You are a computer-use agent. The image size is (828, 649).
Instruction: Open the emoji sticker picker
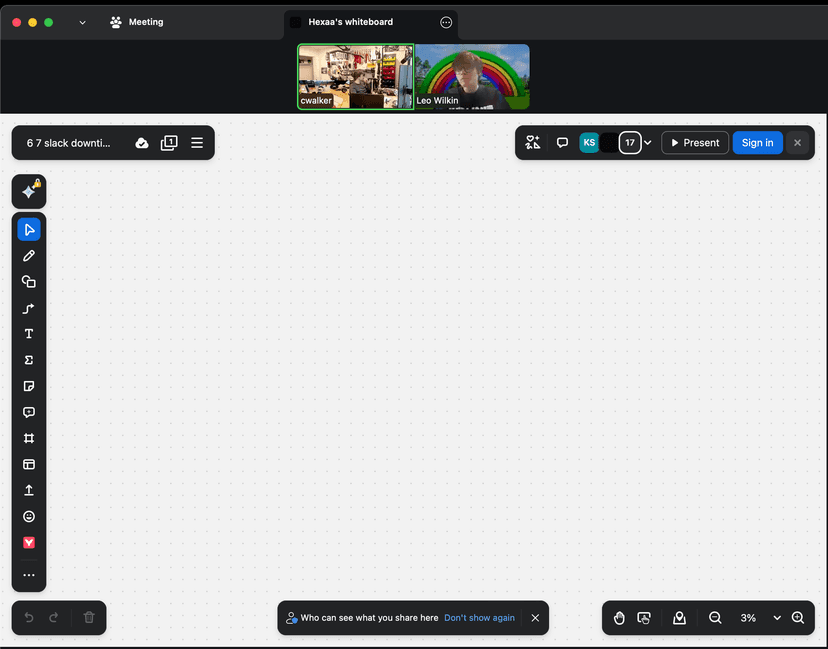29,516
